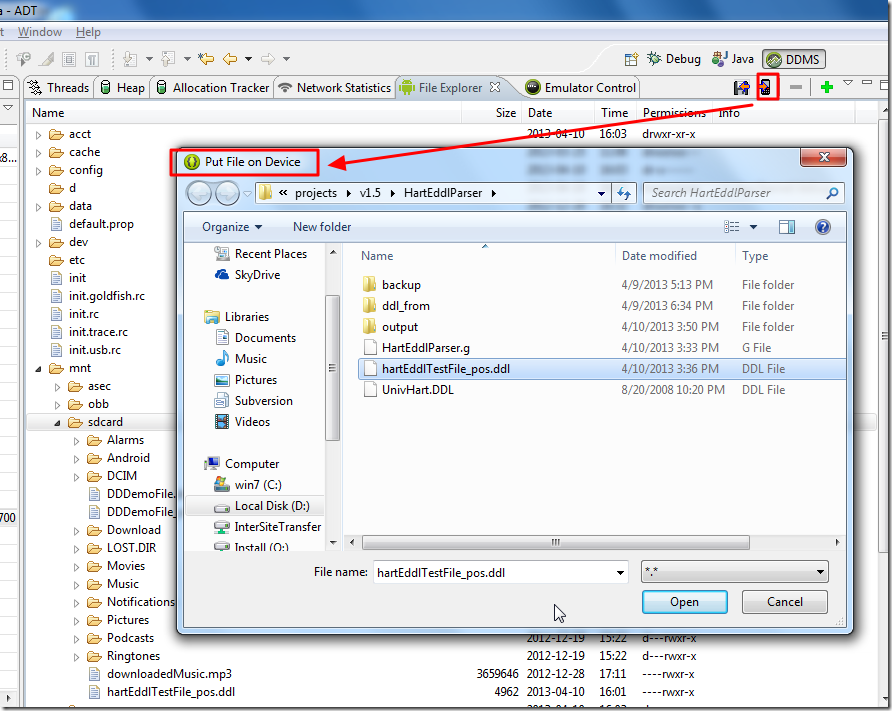This screenshot has width=892, height=711.
Task: Select the backup folder in dialog
Action: tap(401, 284)
